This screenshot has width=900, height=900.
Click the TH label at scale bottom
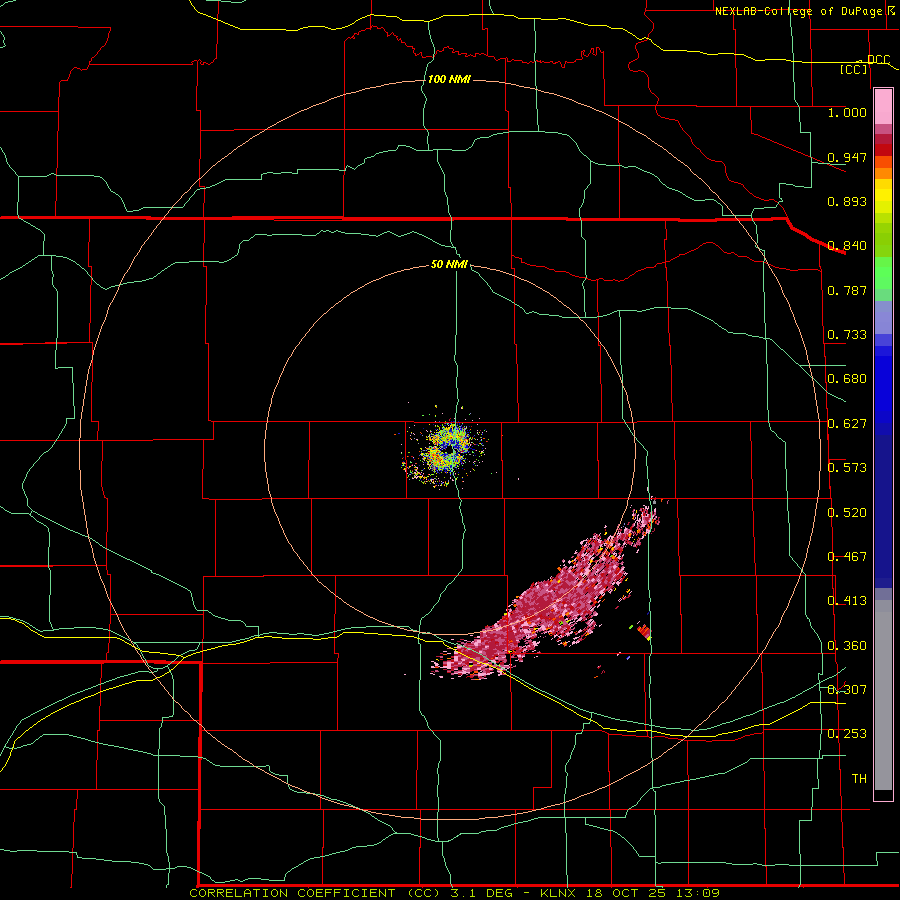tap(859, 779)
